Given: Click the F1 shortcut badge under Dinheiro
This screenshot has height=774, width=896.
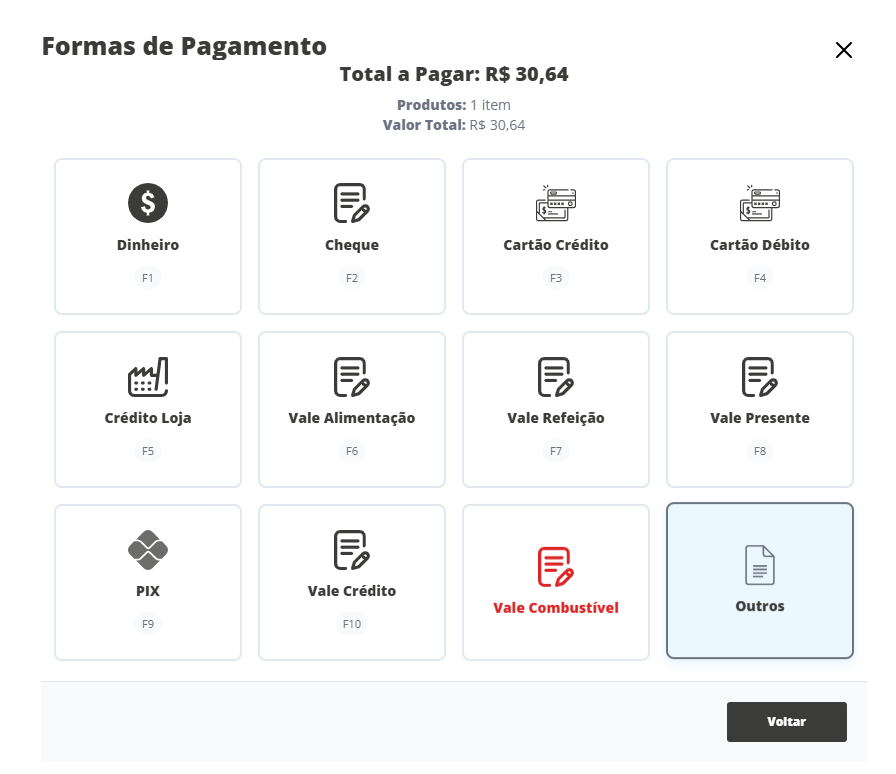Looking at the screenshot, I should pyautogui.click(x=148, y=278).
